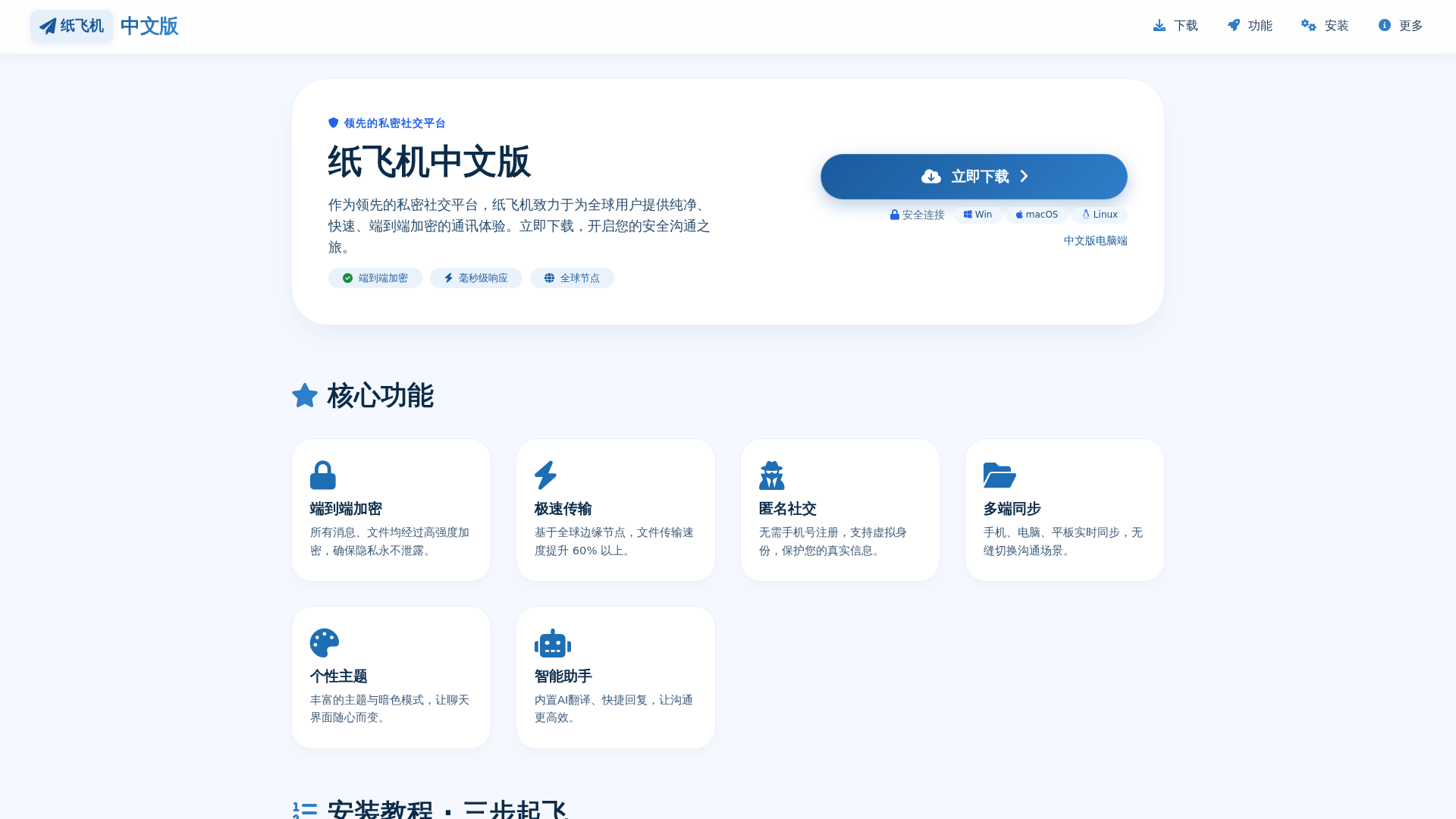Select the 端到端加密 card title
Screen dimensions: 1456x819
pos(346,509)
